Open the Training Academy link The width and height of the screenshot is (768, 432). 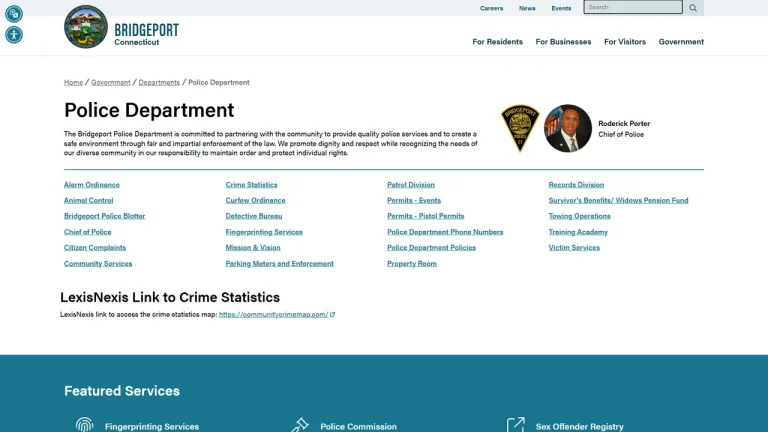point(578,232)
